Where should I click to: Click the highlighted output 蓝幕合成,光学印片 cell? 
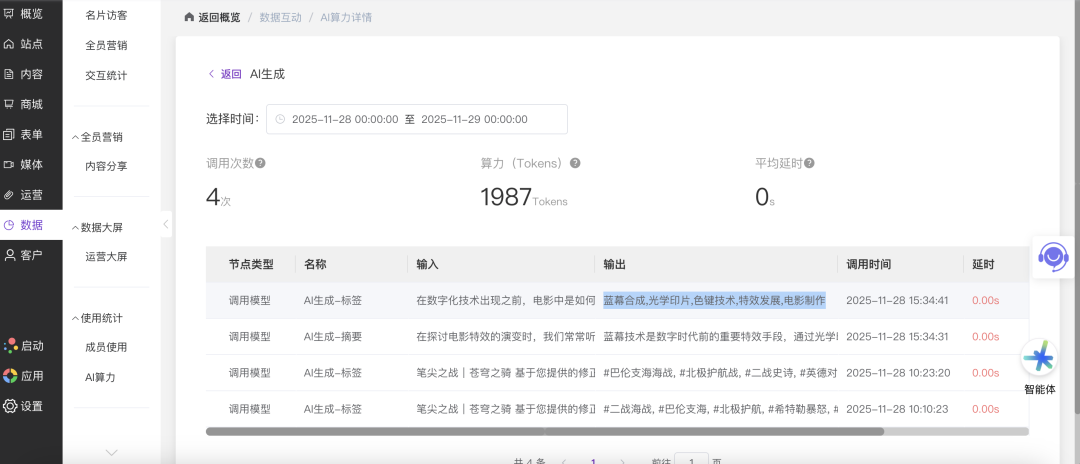[714, 300]
